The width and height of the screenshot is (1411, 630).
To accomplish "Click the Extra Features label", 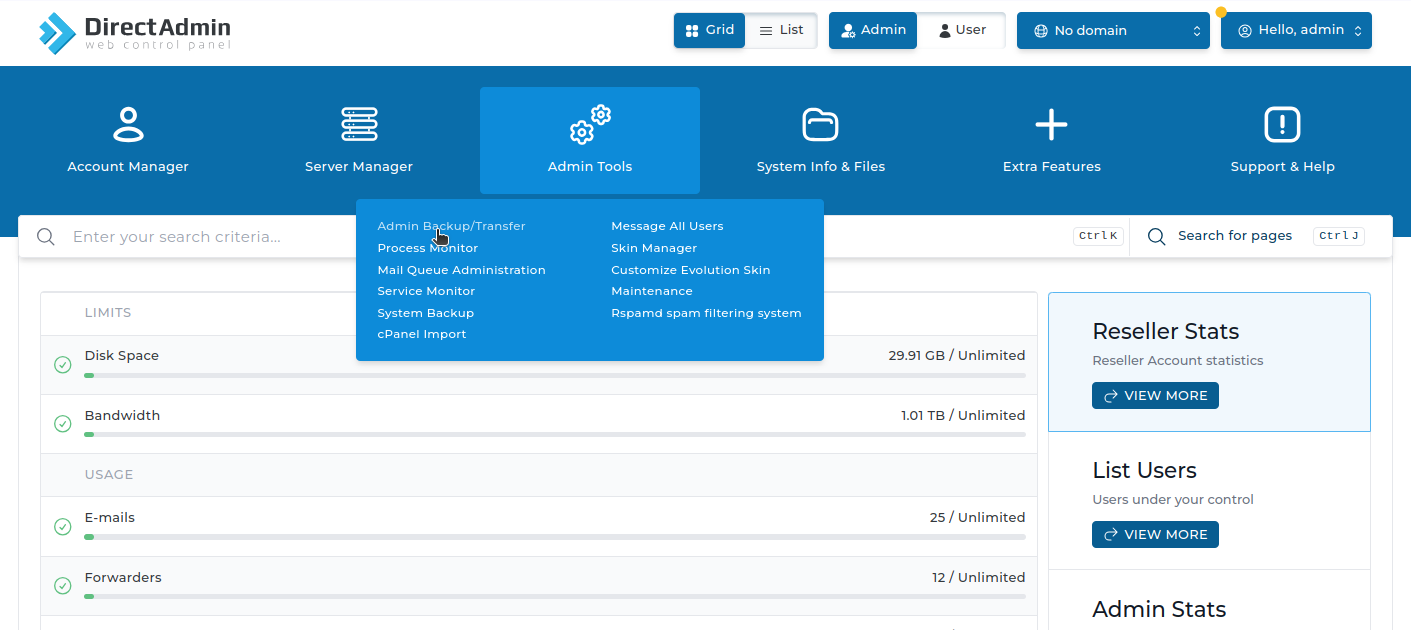I will click(x=1052, y=167).
